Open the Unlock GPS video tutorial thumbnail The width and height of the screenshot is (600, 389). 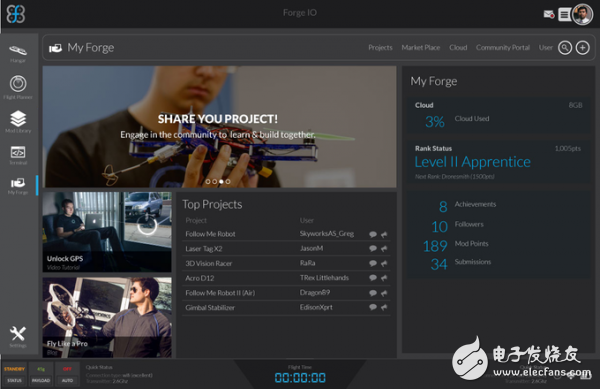click(x=107, y=232)
